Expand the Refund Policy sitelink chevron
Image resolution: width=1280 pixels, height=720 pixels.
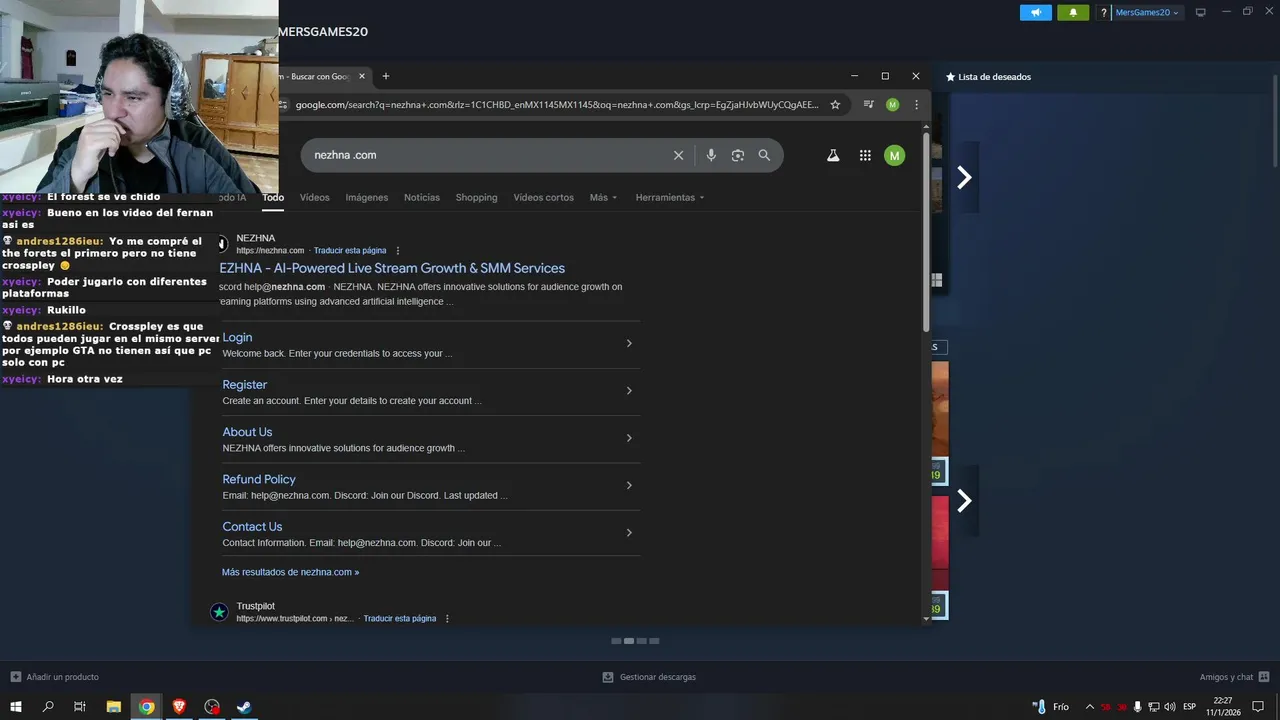629,485
